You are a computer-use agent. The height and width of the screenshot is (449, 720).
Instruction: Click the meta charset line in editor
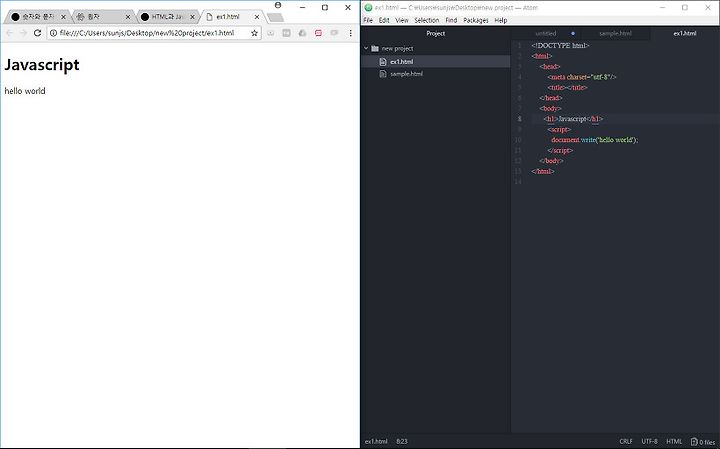pyautogui.click(x=582, y=77)
